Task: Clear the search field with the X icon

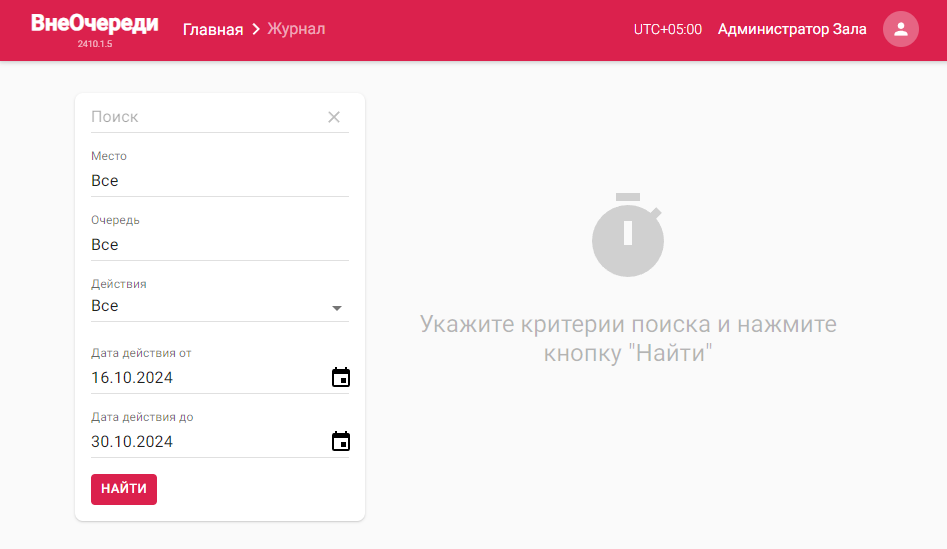Action: pos(334,117)
